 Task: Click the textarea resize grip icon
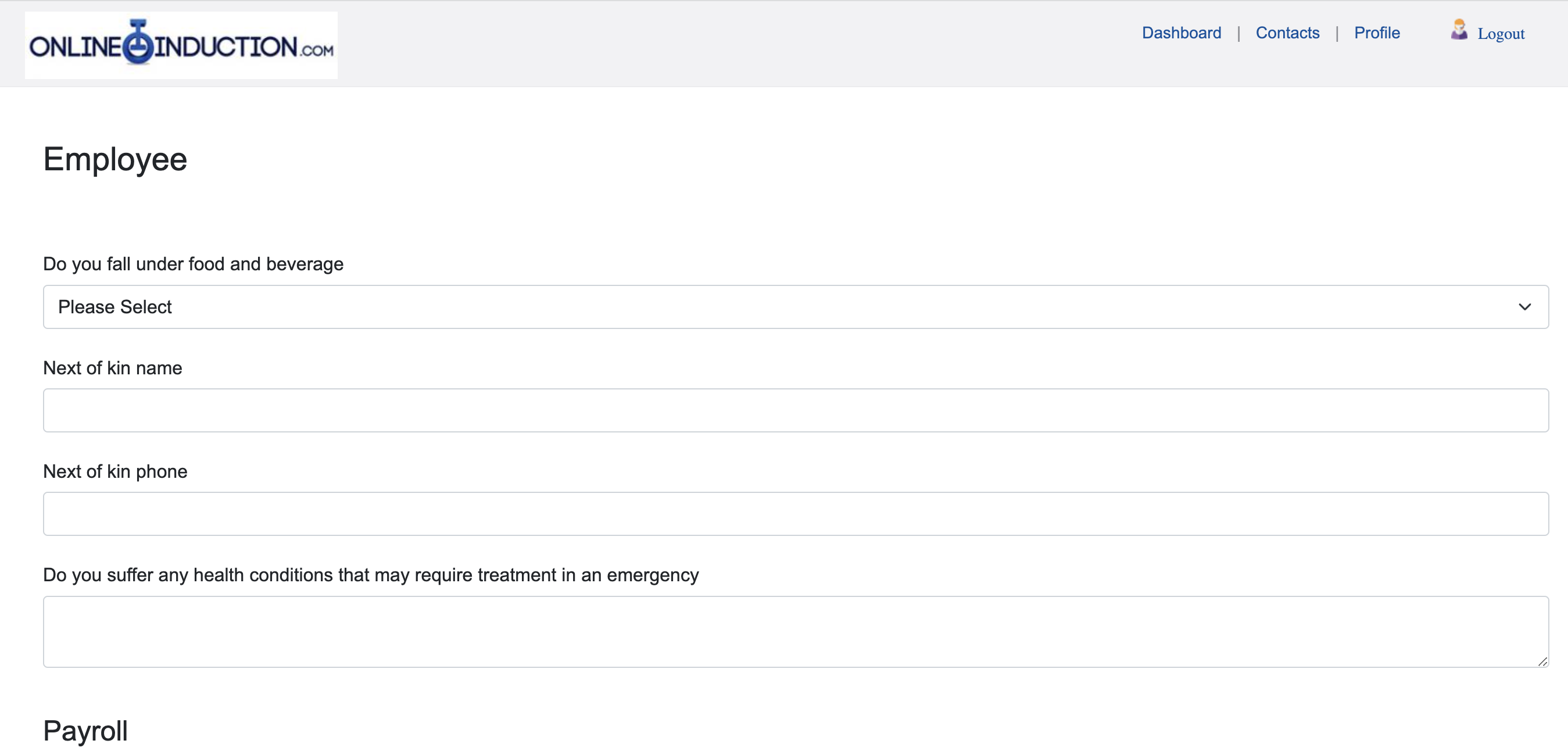(x=1542, y=661)
